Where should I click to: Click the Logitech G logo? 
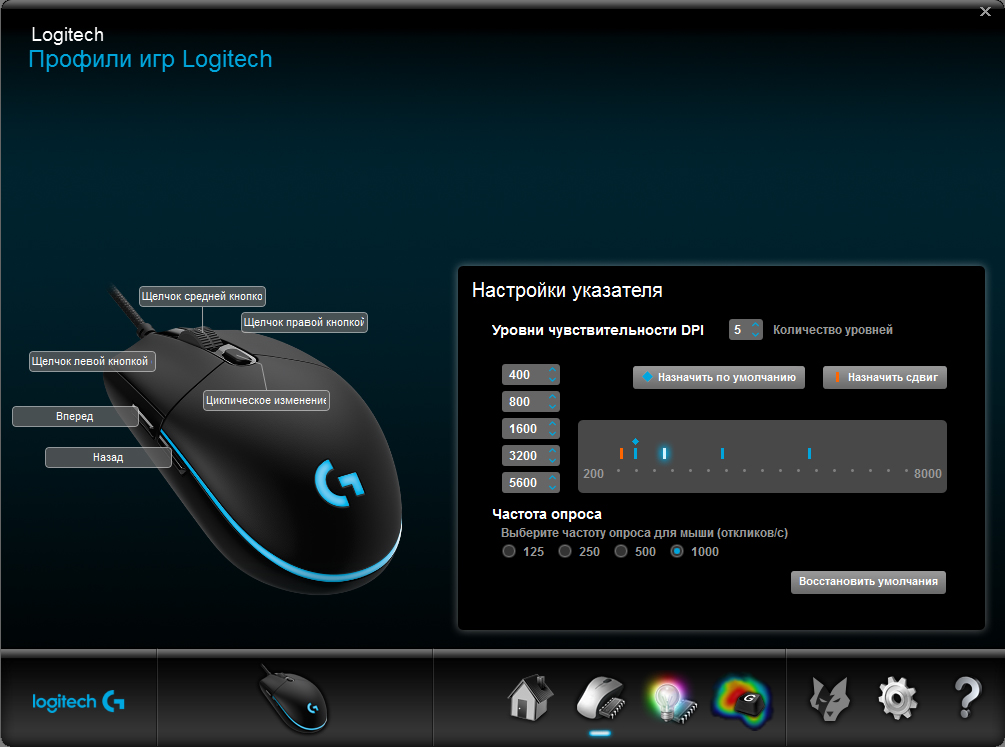[x=78, y=701]
